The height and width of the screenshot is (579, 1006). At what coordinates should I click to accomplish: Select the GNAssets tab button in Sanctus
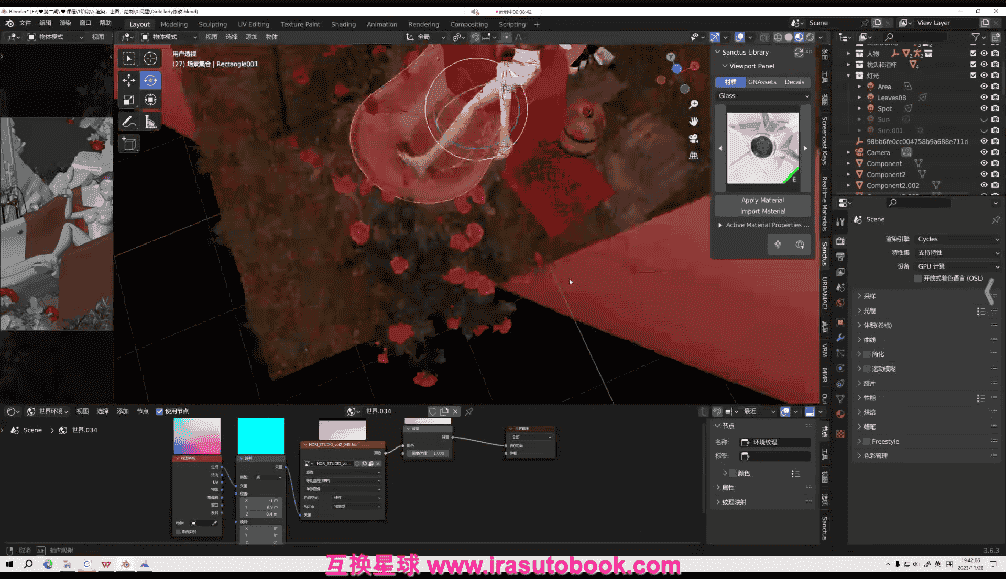762,82
